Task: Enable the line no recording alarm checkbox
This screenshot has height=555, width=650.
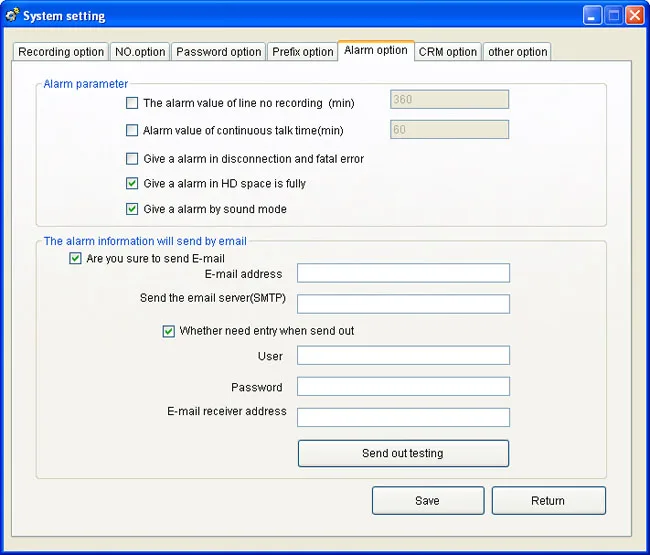Action: point(132,103)
